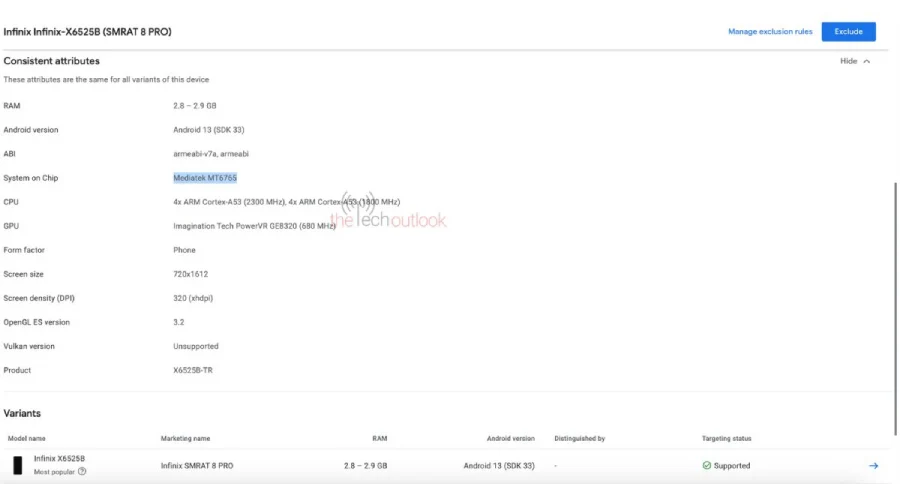The width and height of the screenshot is (900, 484).
Task: Click Android 13 (SDK 33) attribute value
Action: 208,130
